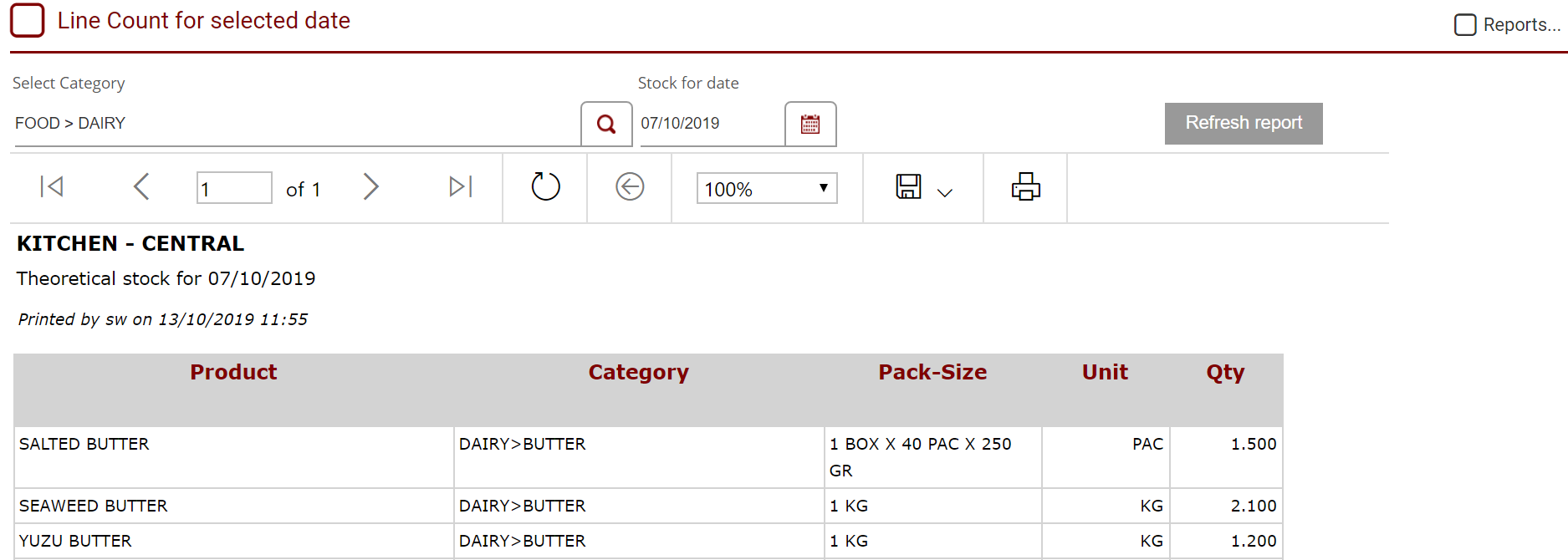Toggle the Reports checkbox
1568x560 pixels.
point(1465,25)
